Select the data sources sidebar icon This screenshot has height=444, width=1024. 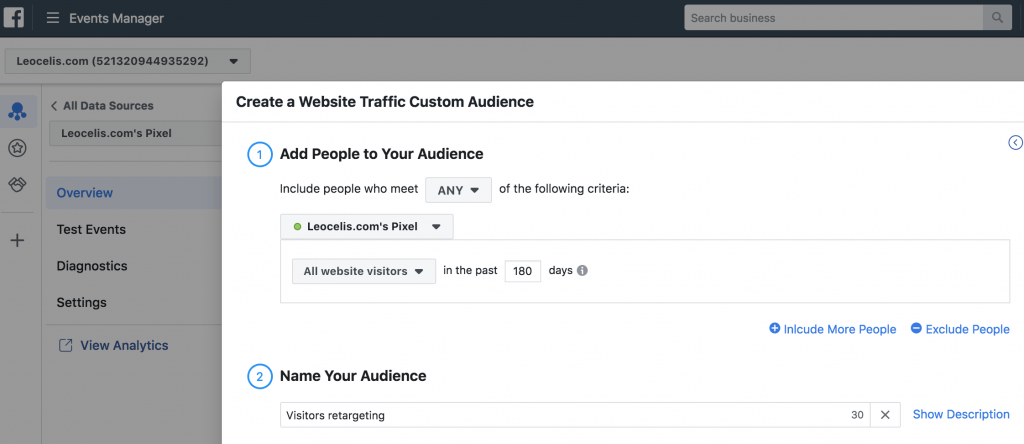[17, 112]
